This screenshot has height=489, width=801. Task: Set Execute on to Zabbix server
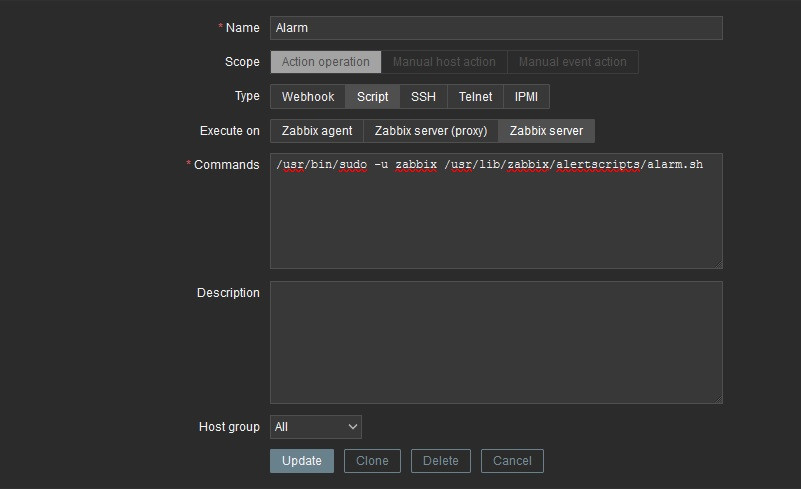[x=546, y=131]
